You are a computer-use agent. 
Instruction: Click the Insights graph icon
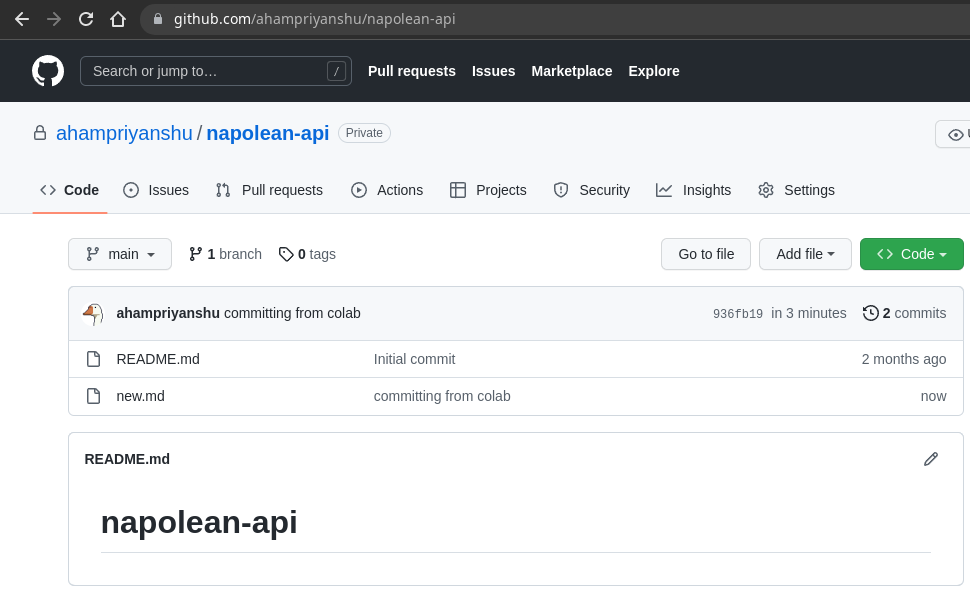[x=664, y=190]
